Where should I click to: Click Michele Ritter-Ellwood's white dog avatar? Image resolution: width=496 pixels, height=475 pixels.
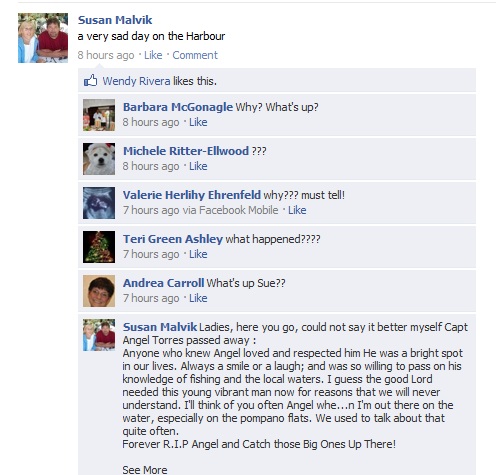point(99,159)
